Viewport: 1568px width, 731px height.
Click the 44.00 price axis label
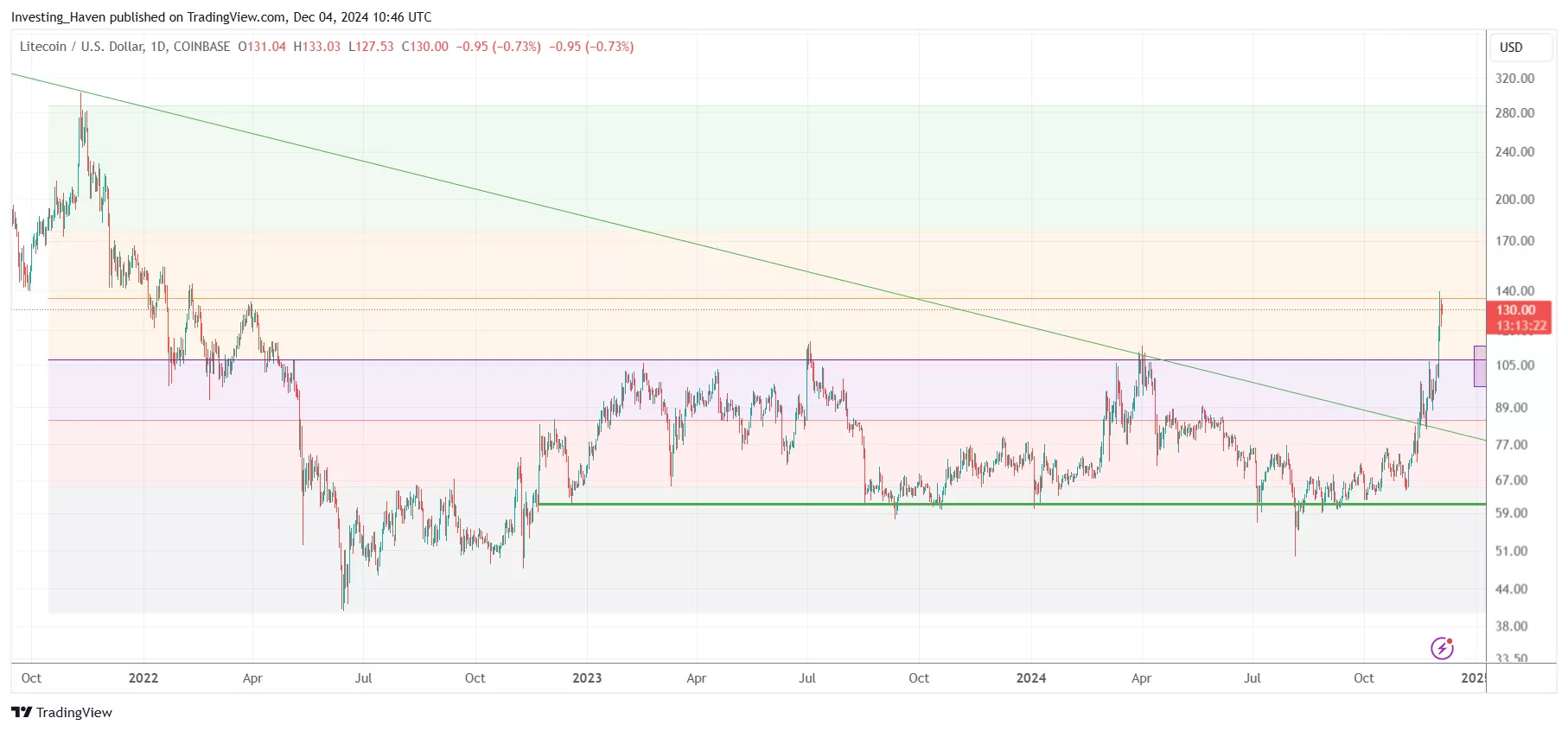1512,589
